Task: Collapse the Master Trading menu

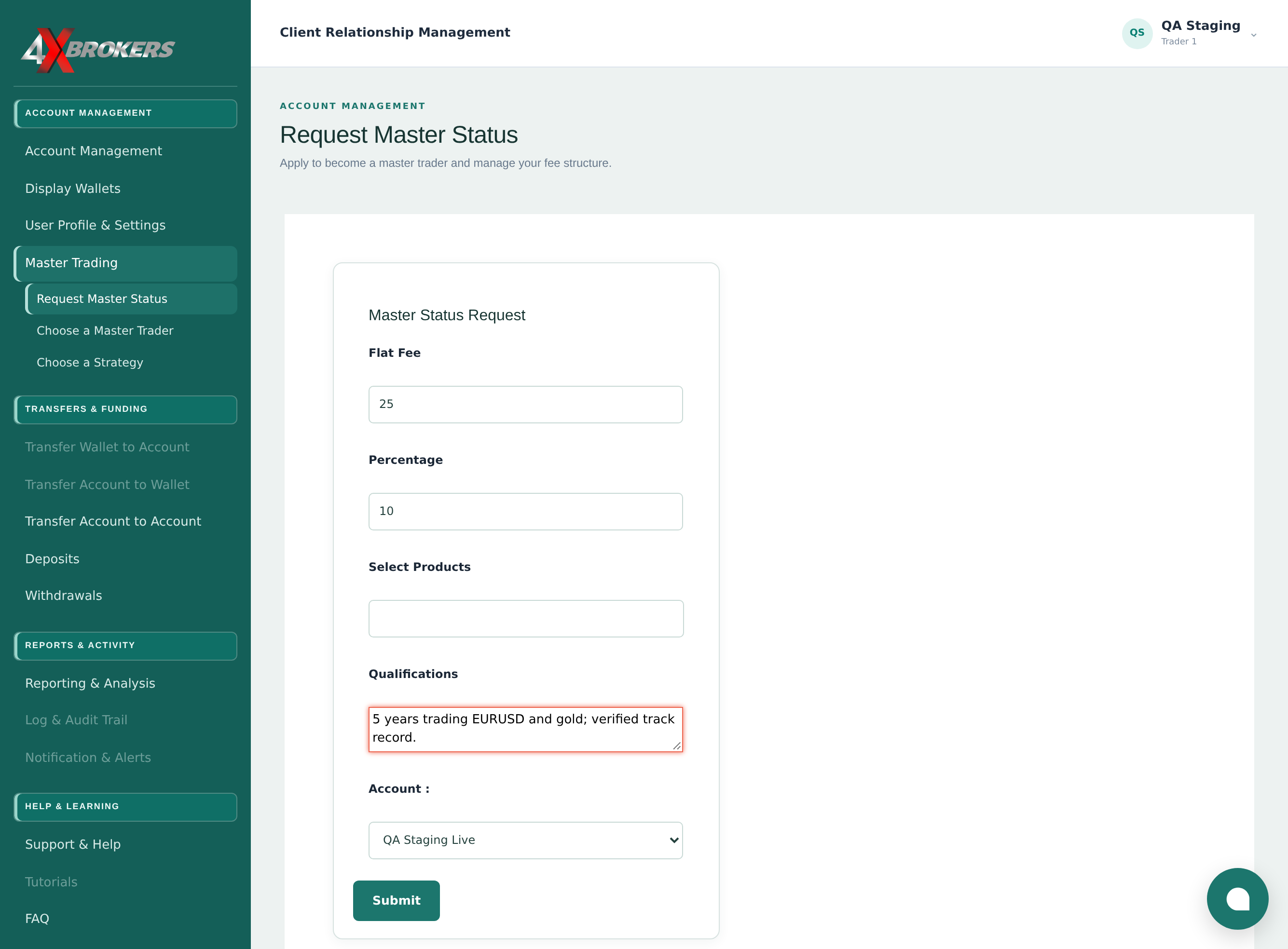Action: pyautogui.click(x=125, y=263)
